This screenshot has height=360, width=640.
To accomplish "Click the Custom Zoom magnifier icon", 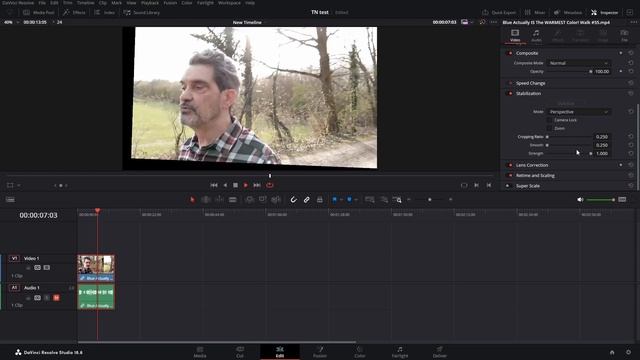I will (397, 200).
